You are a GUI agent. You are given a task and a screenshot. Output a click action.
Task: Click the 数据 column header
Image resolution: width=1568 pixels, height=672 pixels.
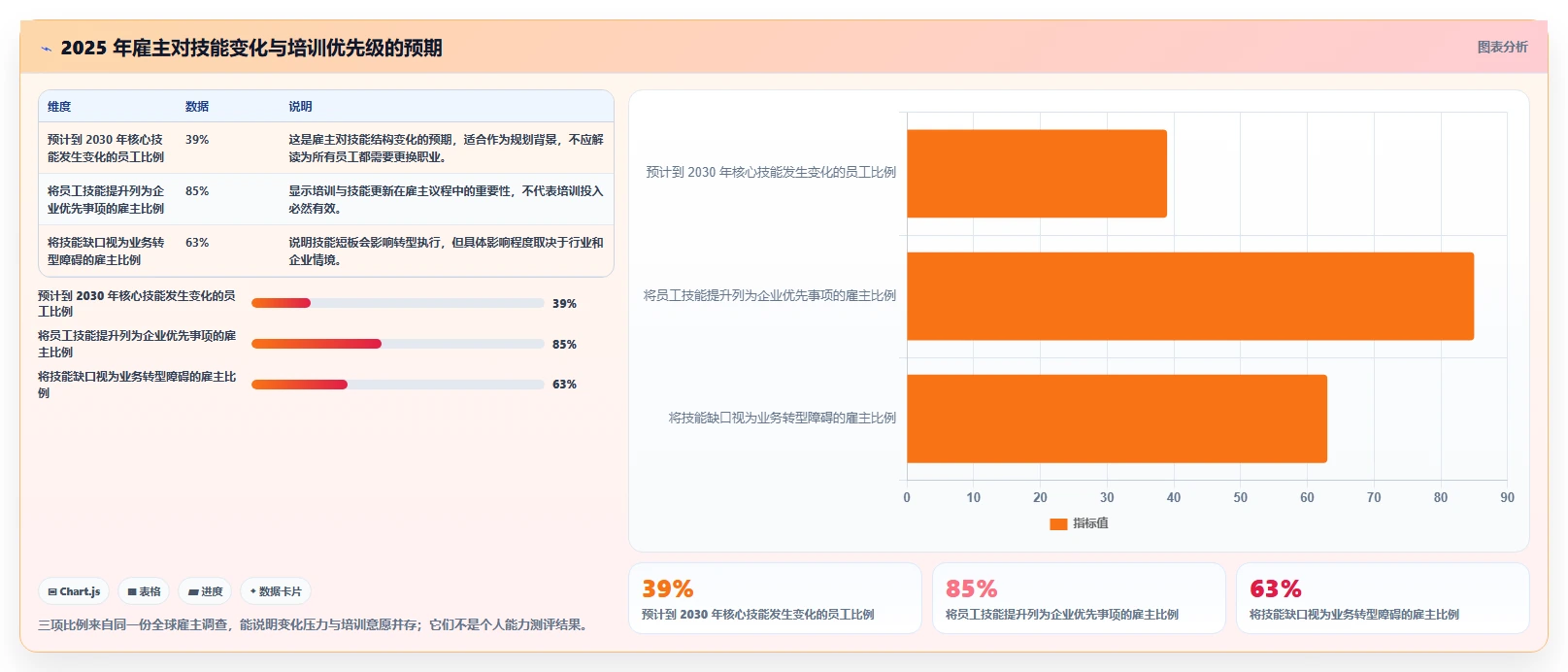pyautogui.click(x=197, y=107)
